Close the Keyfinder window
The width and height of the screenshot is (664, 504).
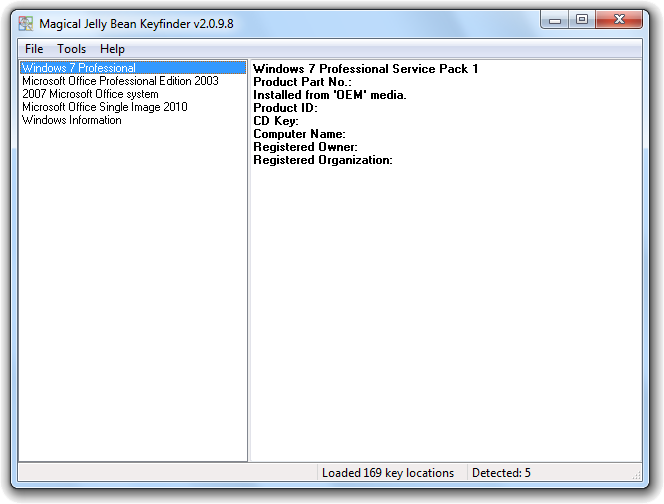click(x=619, y=19)
